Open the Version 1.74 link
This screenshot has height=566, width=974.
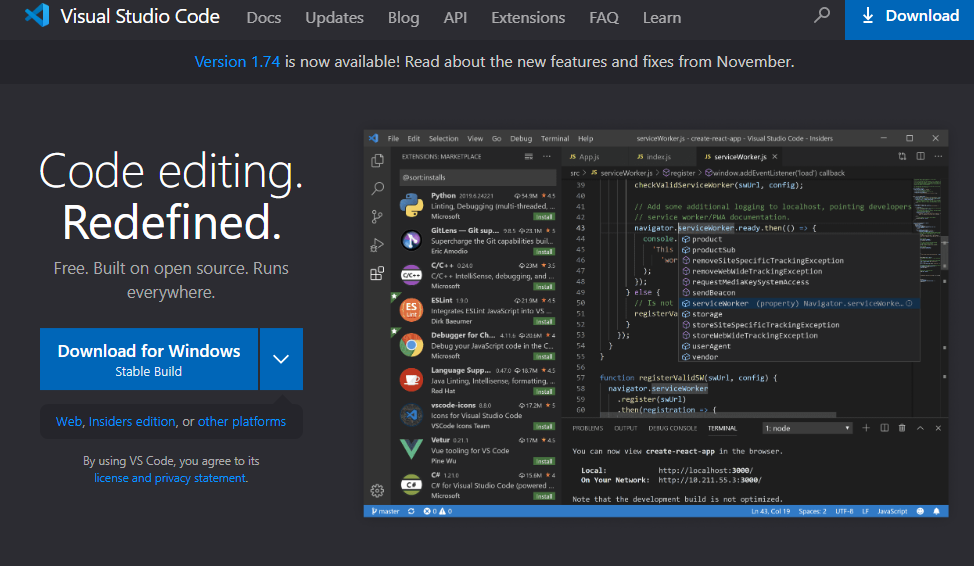pos(237,62)
